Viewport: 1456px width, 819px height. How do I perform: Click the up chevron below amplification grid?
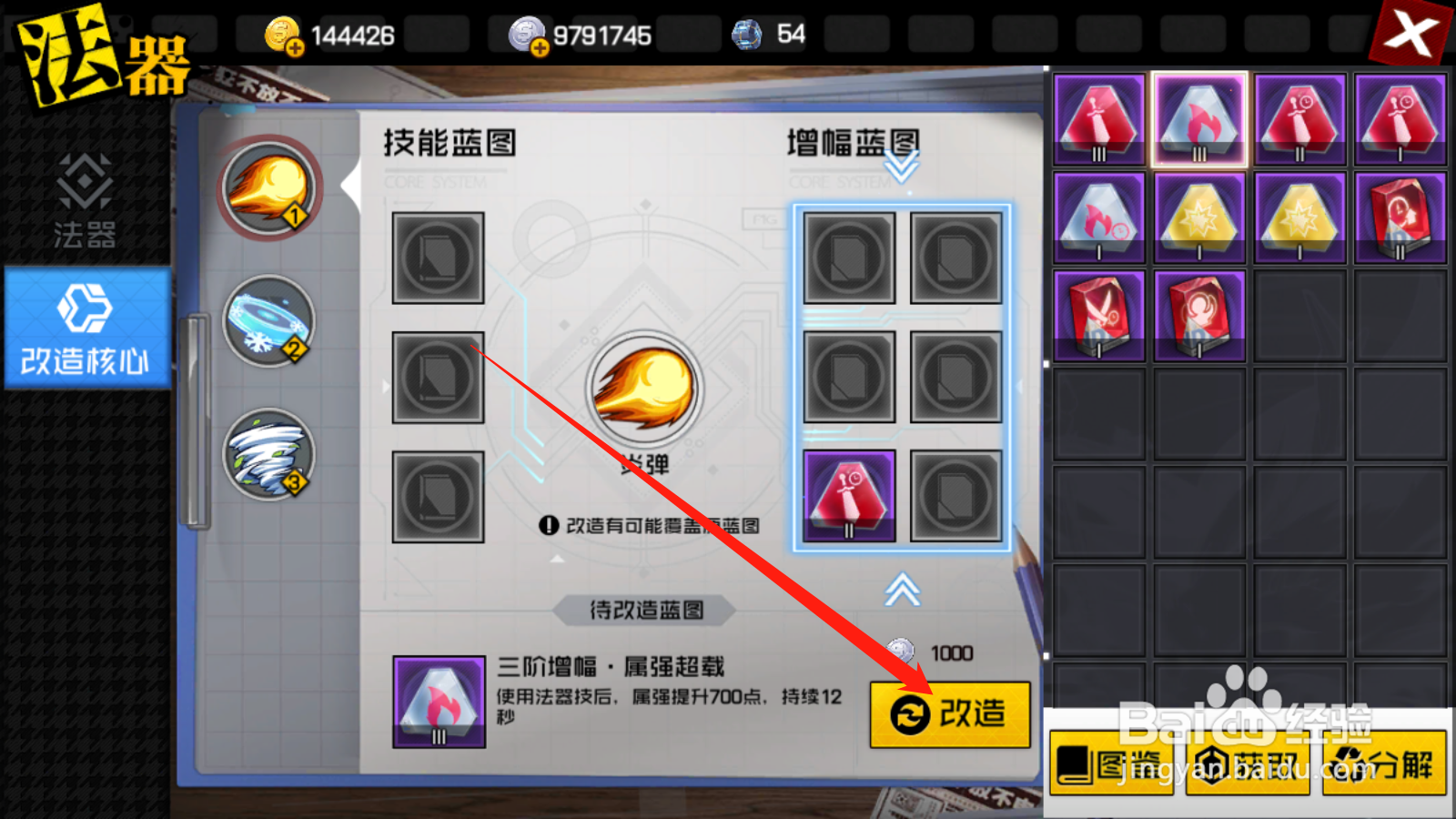(902, 590)
